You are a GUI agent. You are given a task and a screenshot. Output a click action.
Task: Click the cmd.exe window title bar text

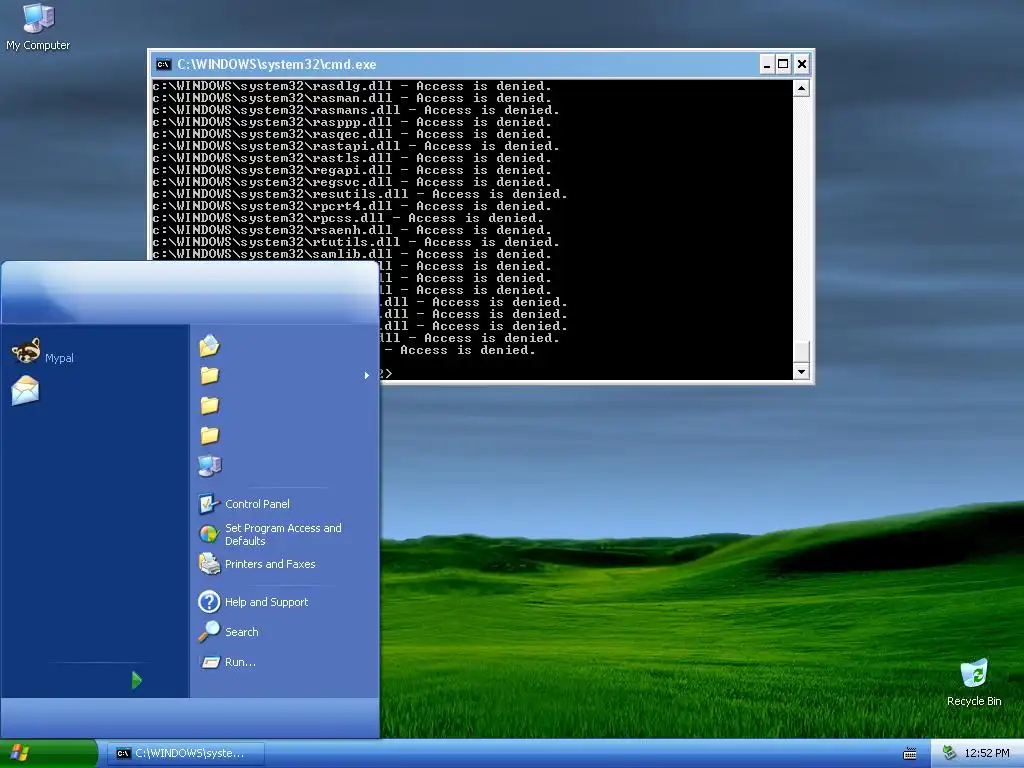click(x=277, y=64)
